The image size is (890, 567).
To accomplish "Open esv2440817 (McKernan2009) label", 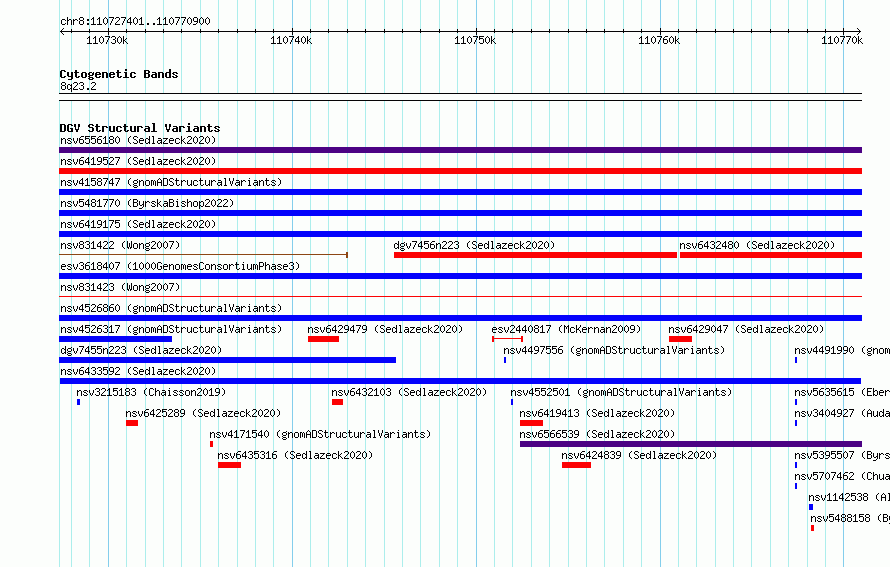I will point(566,329).
